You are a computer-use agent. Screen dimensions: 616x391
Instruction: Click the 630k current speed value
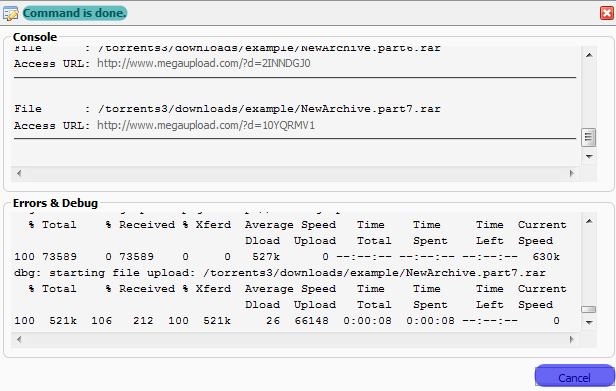click(x=546, y=257)
